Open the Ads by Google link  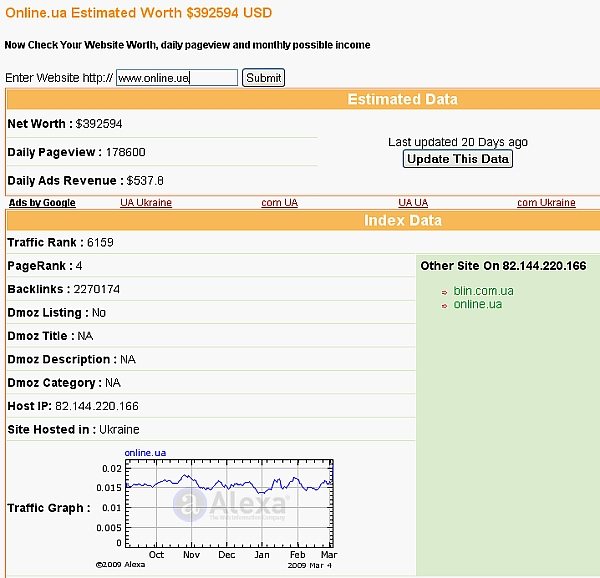(42, 203)
